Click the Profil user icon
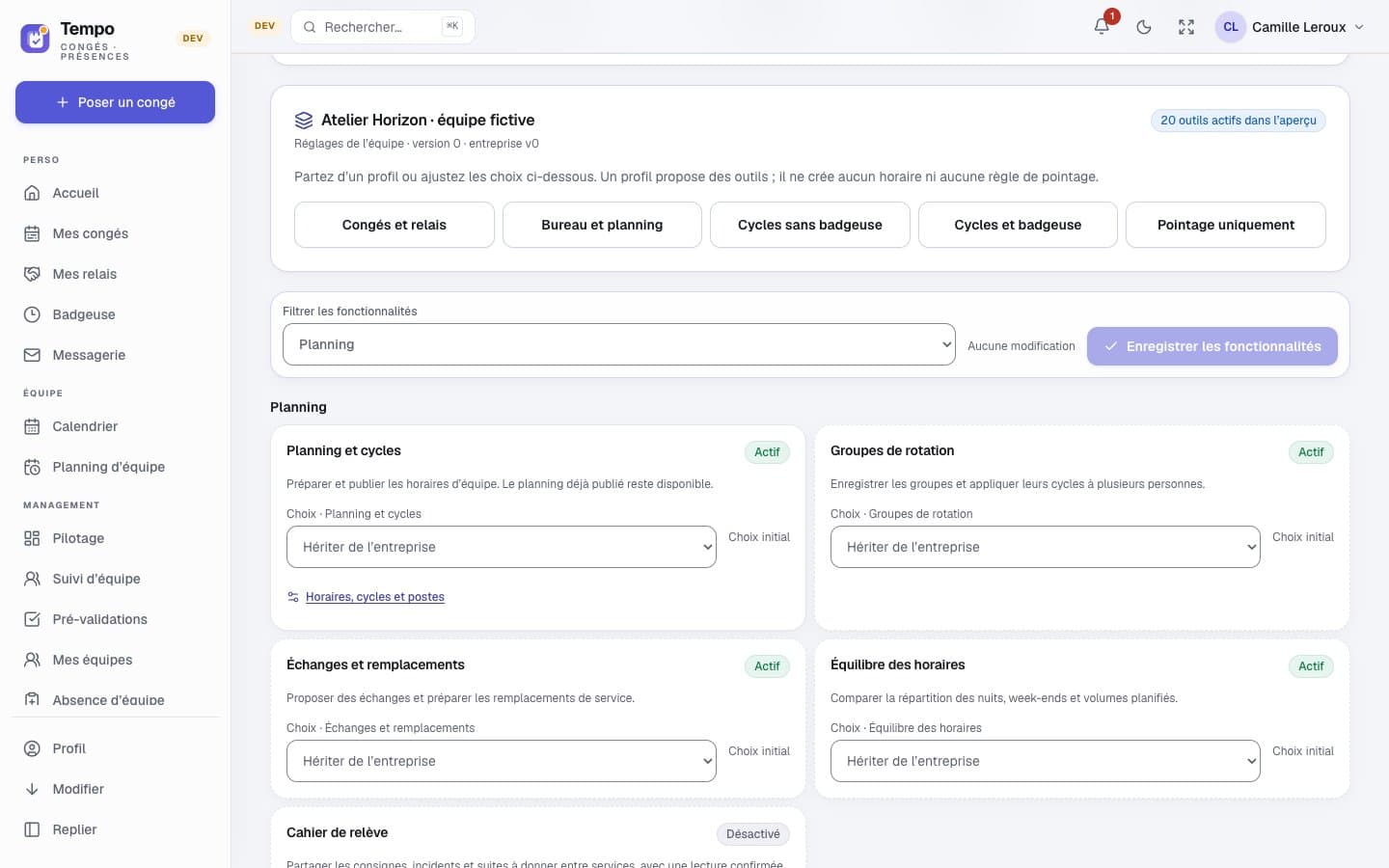 click(x=32, y=748)
